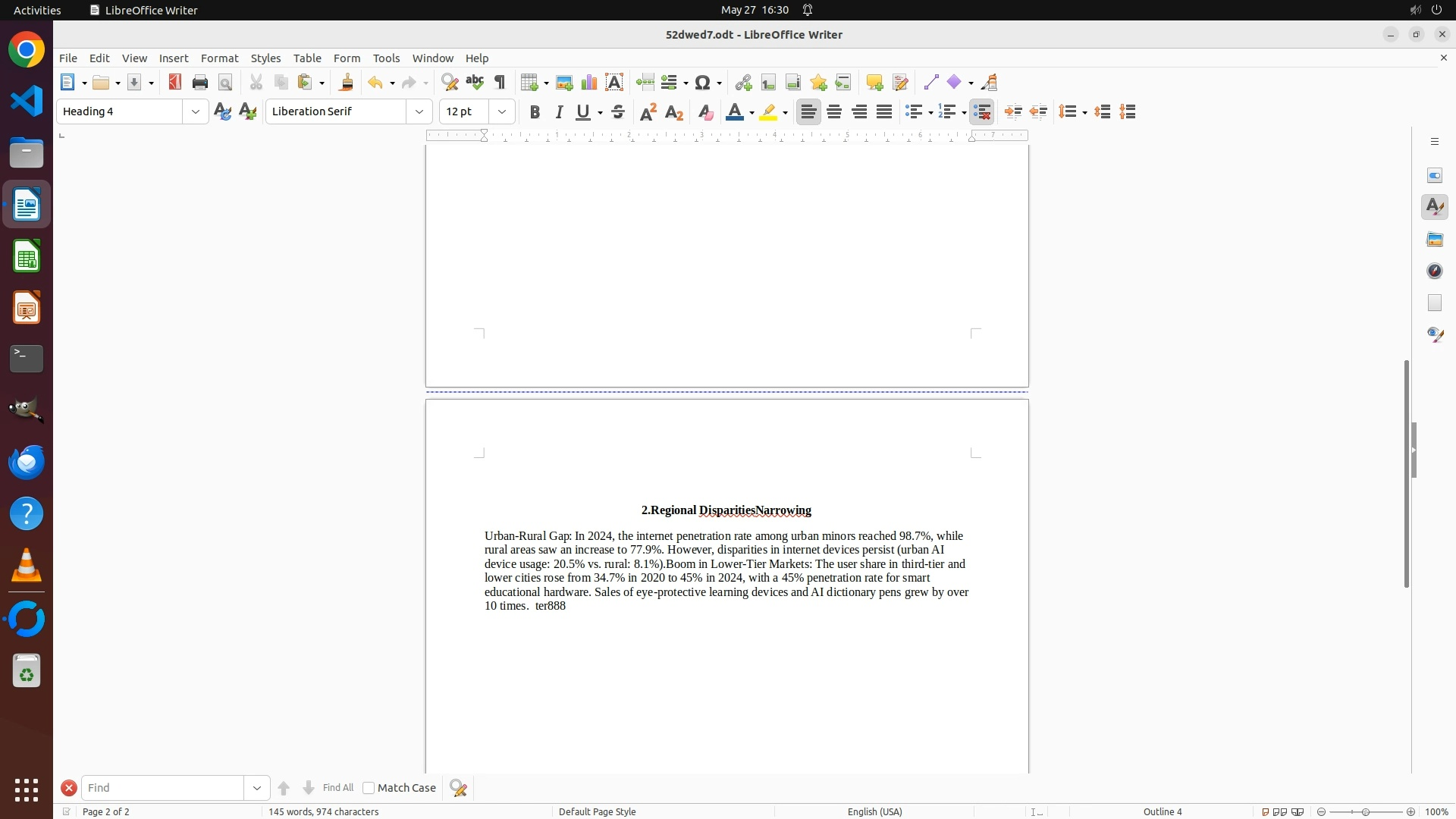Open the Insert Special Character icon
Screen dimensions: 1456x819
[x=703, y=83]
